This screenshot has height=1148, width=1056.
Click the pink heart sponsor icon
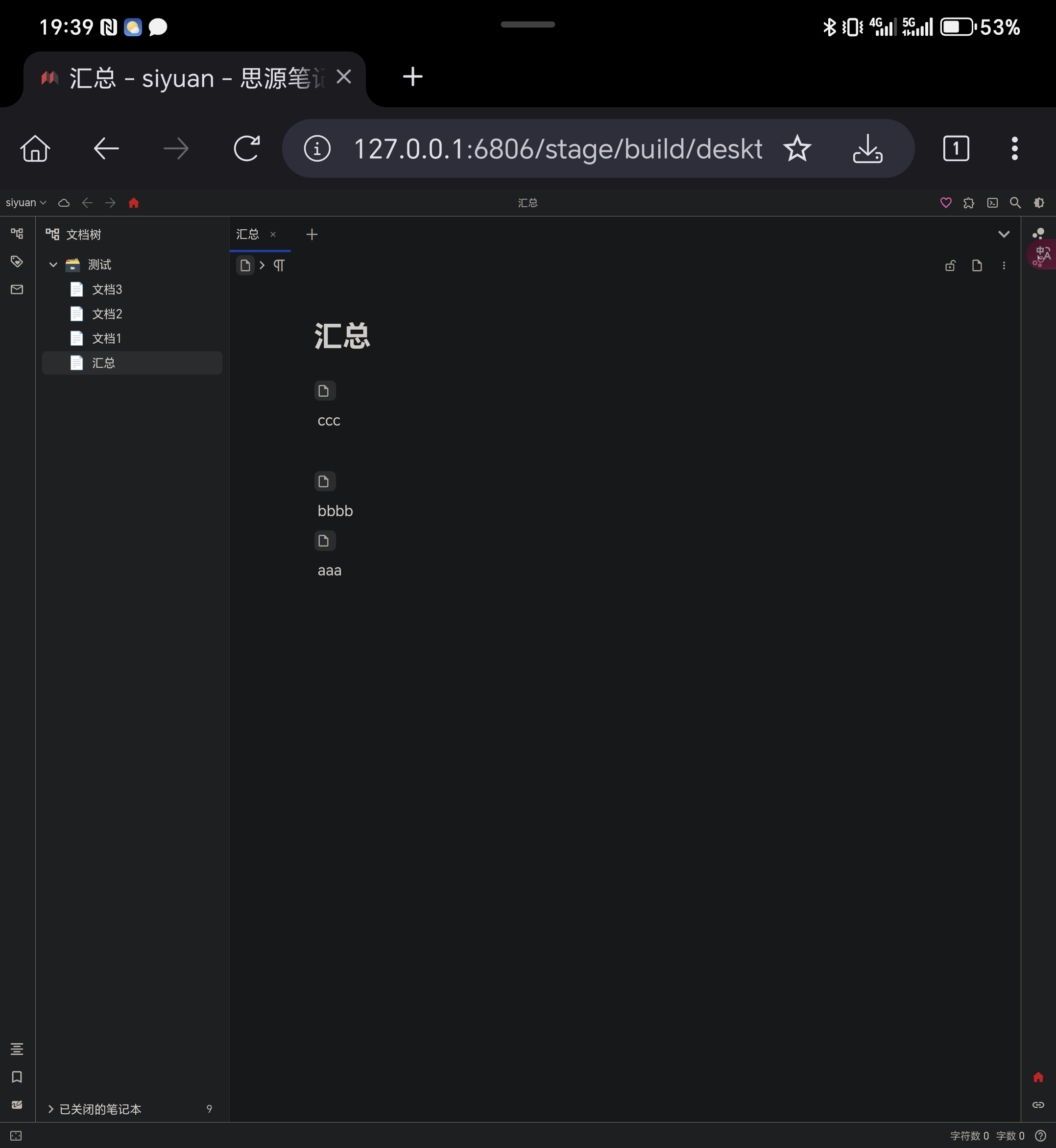click(946, 203)
